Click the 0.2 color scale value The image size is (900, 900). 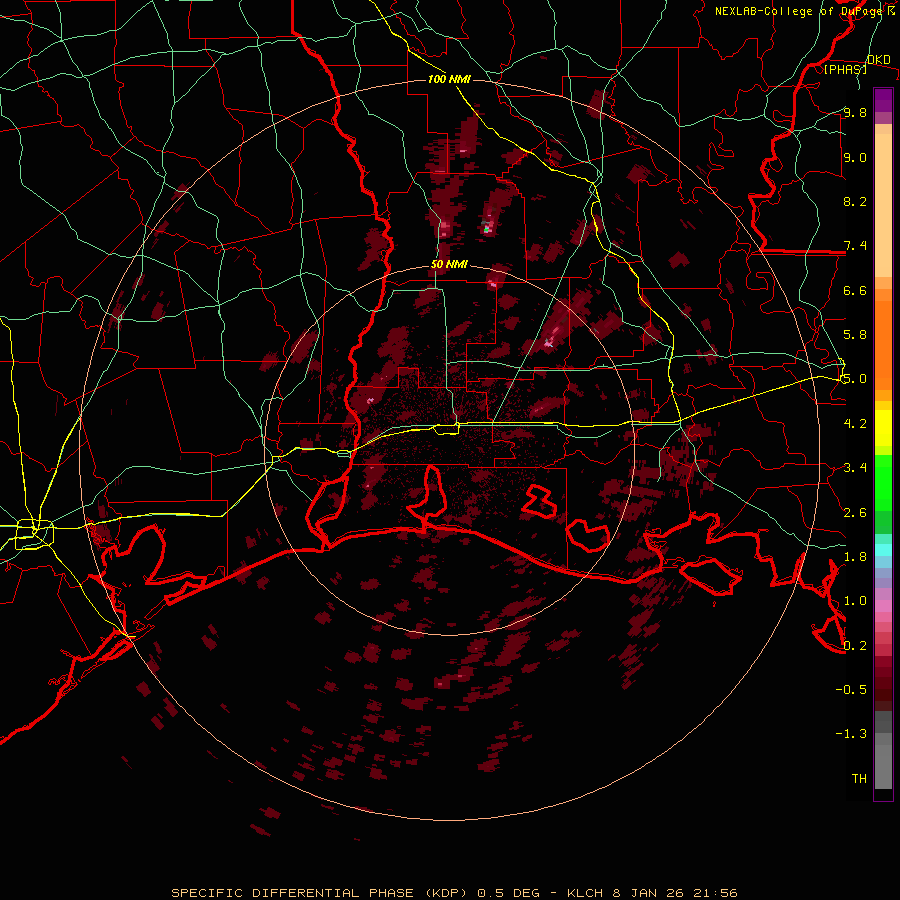click(x=855, y=646)
